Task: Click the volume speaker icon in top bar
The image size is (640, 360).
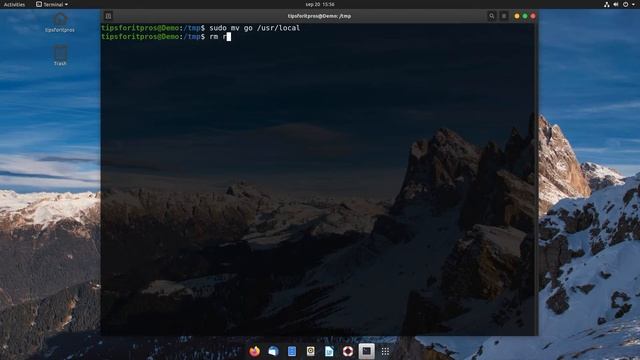Action: pyautogui.click(x=616, y=4)
